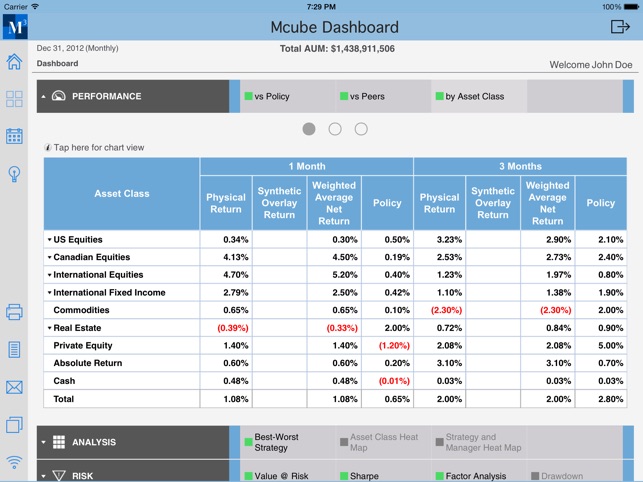
Task: Toggle the Factor Analysis option
Action: click(x=471, y=476)
